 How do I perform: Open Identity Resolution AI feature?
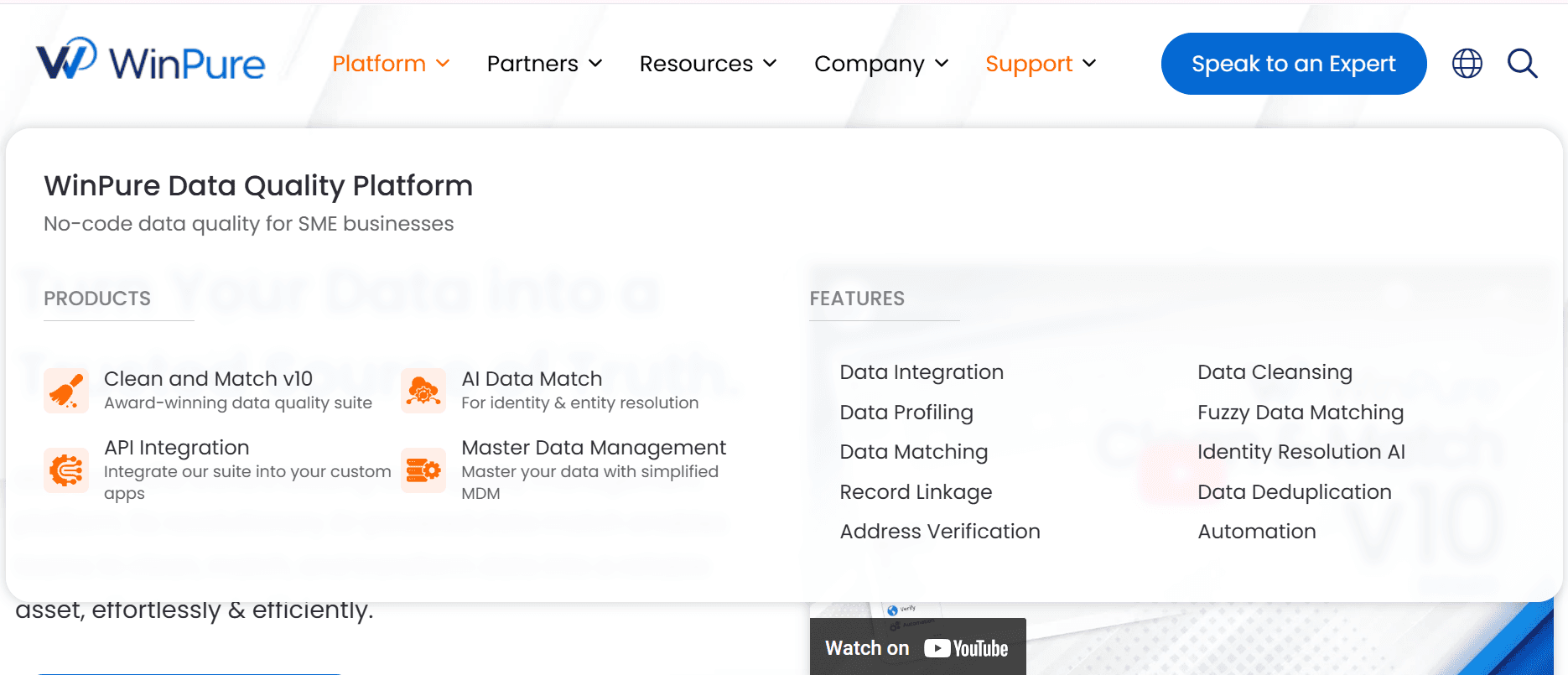point(1301,452)
